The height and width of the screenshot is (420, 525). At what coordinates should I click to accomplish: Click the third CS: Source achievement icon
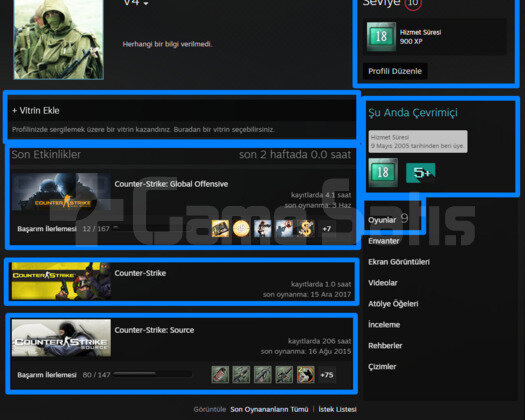coord(263,374)
